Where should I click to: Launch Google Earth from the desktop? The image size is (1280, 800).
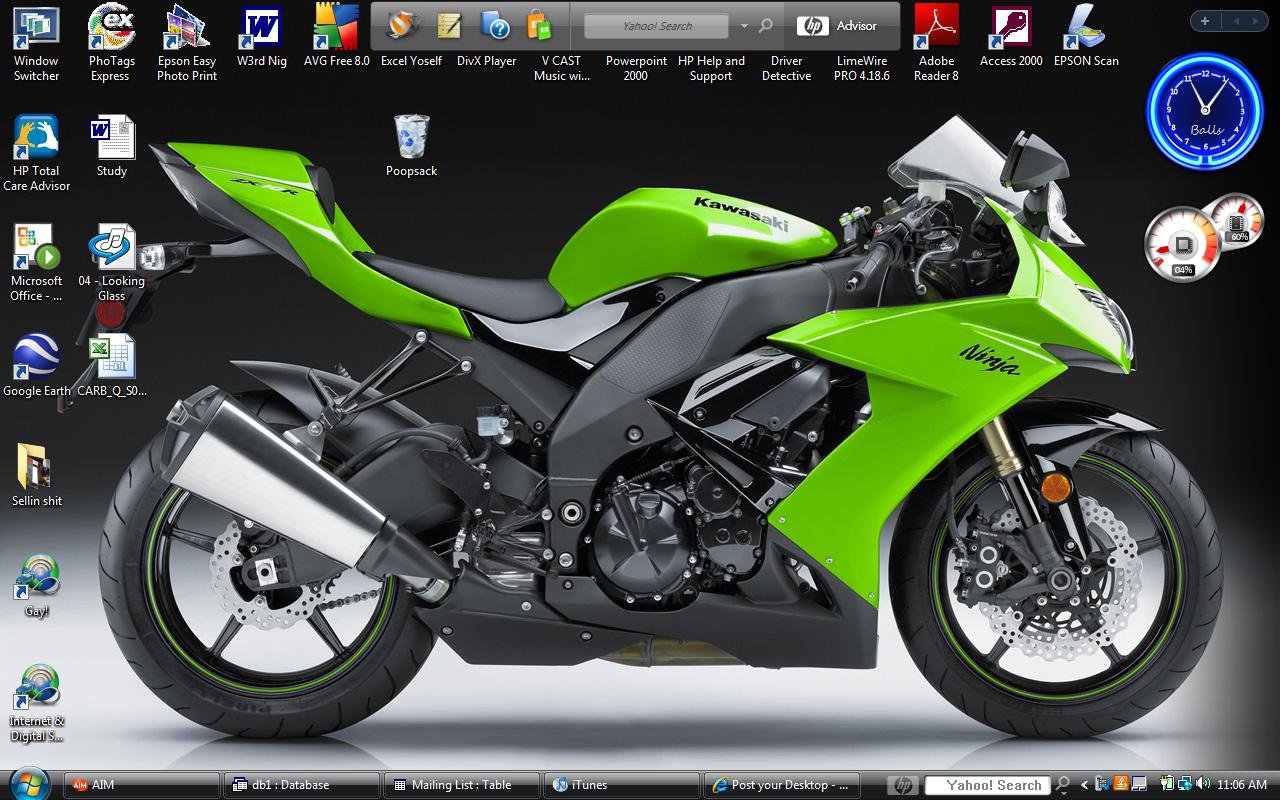(x=36, y=367)
